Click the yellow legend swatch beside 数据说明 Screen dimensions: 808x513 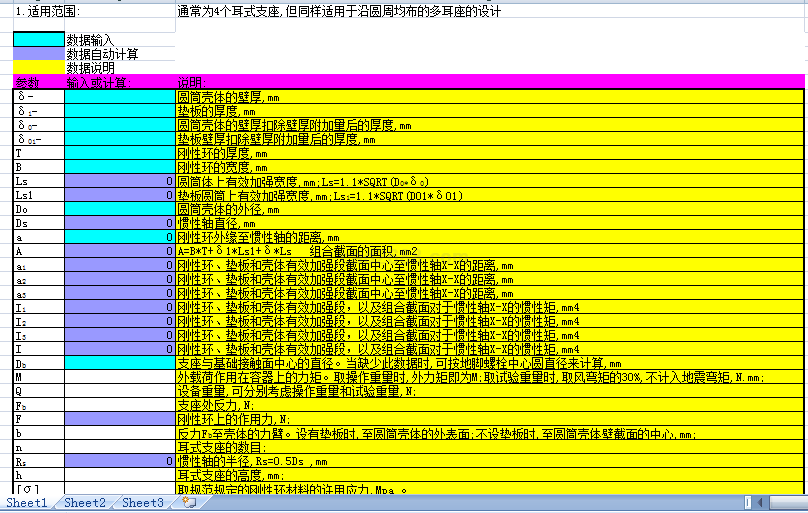(x=38, y=67)
